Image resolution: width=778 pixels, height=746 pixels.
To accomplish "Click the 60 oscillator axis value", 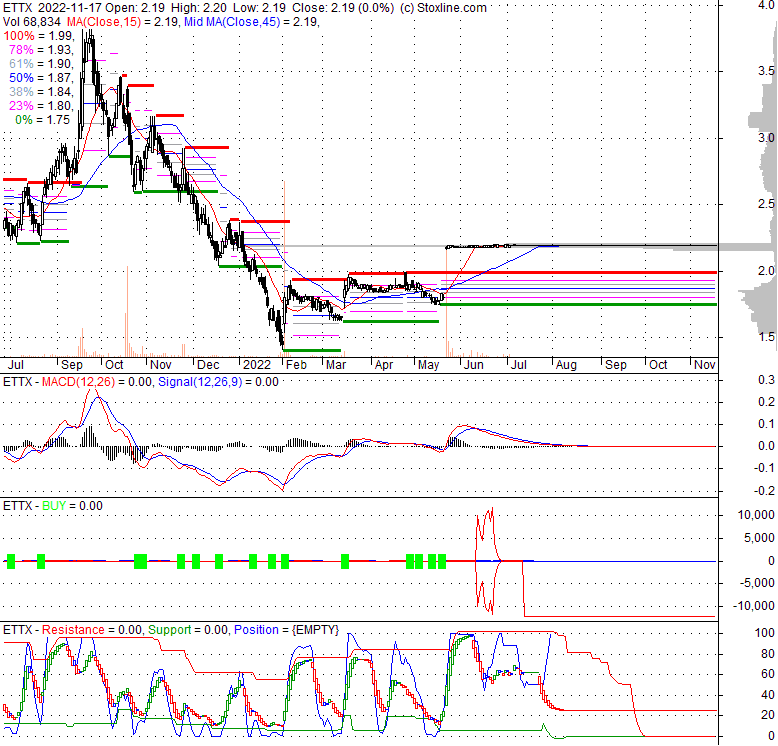I will click(x=767, y=674).
